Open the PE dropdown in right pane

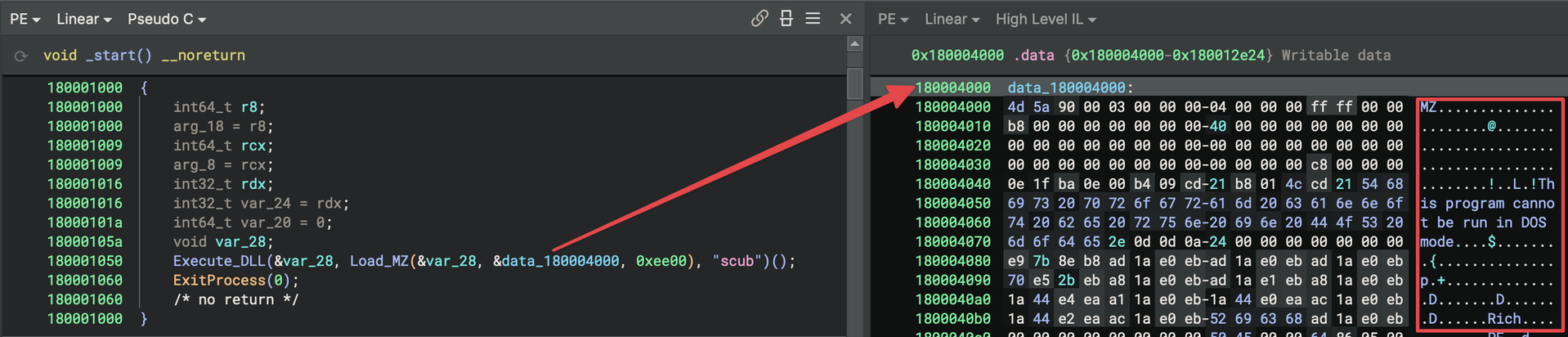893,19
